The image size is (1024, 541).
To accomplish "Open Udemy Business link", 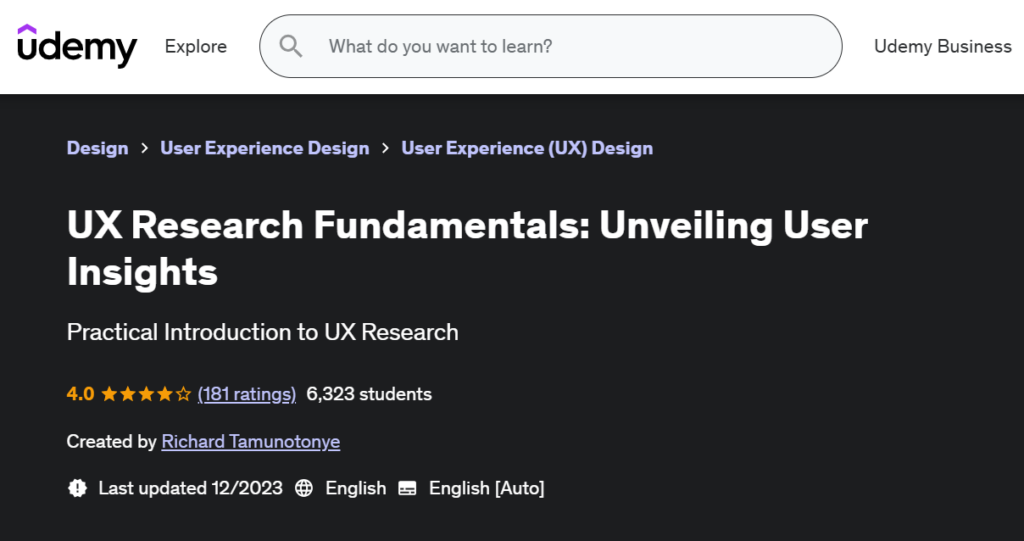I will 943,46.
